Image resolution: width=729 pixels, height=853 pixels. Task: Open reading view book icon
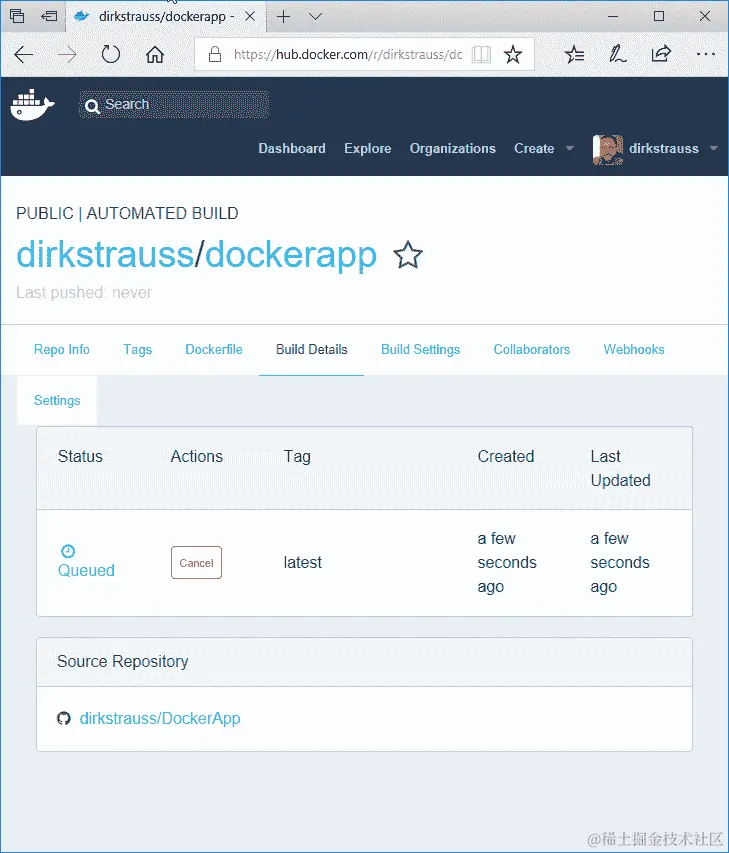coord(481,54)
